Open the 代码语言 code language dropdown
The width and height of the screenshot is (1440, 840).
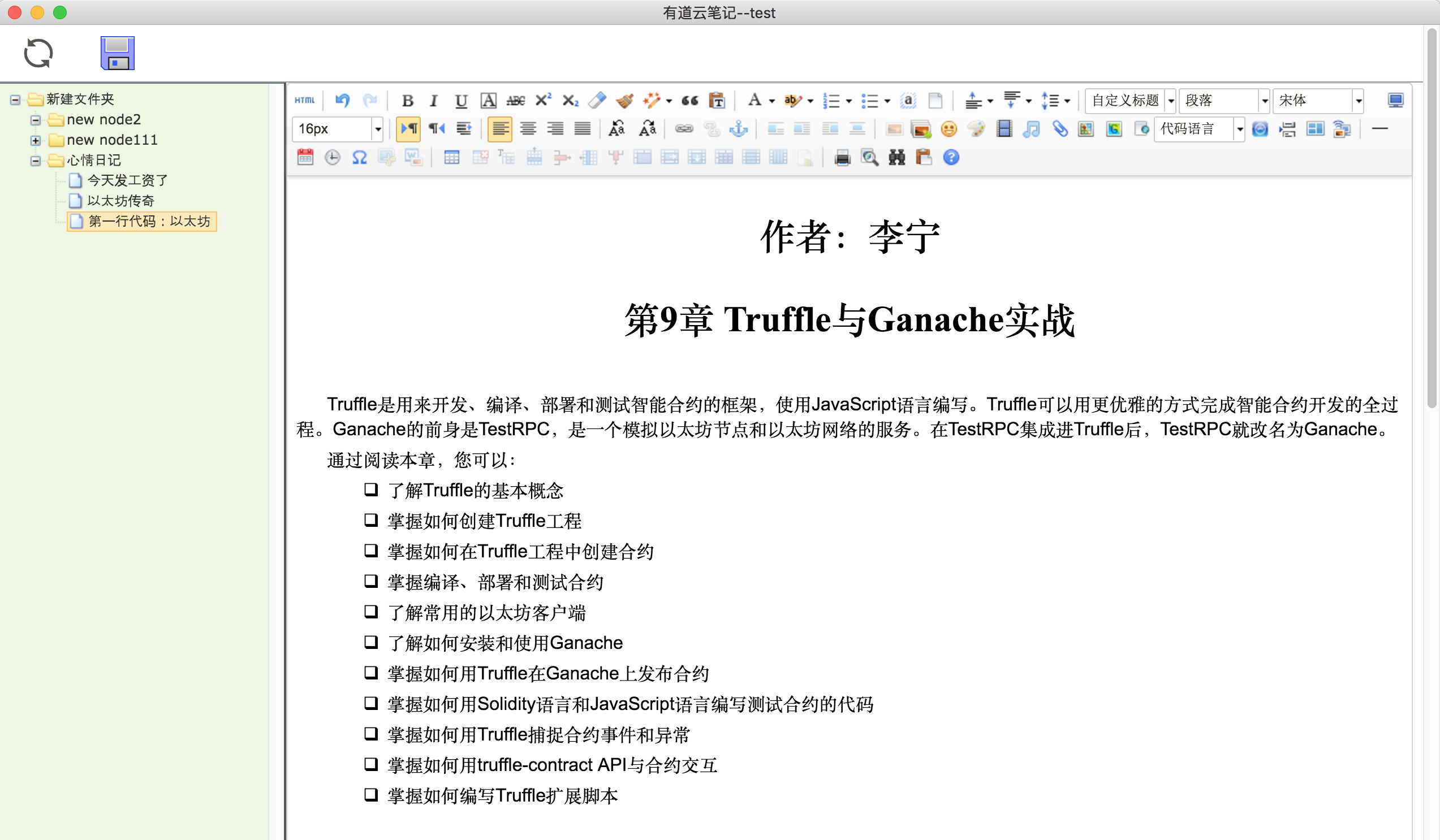tap(1200, 129)
